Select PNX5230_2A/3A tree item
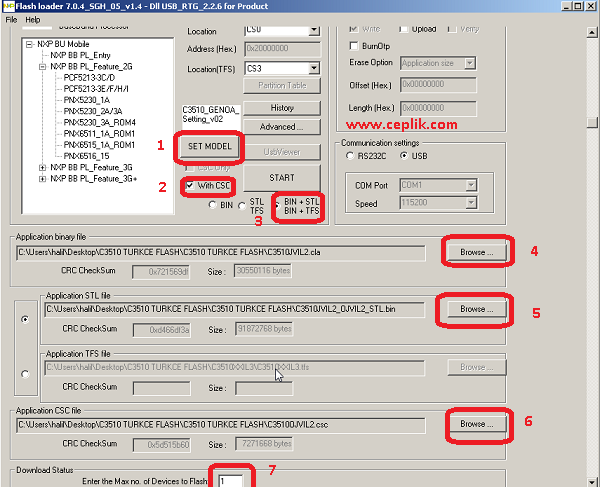The image size is (600, 487). pyautogui.click(x=93, y=111)
